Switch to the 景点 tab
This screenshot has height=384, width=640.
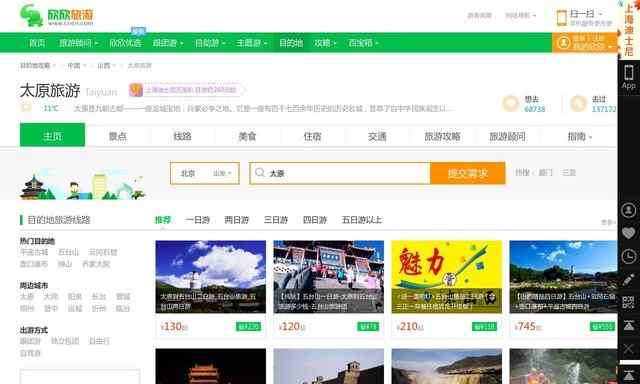pos(118,136)
